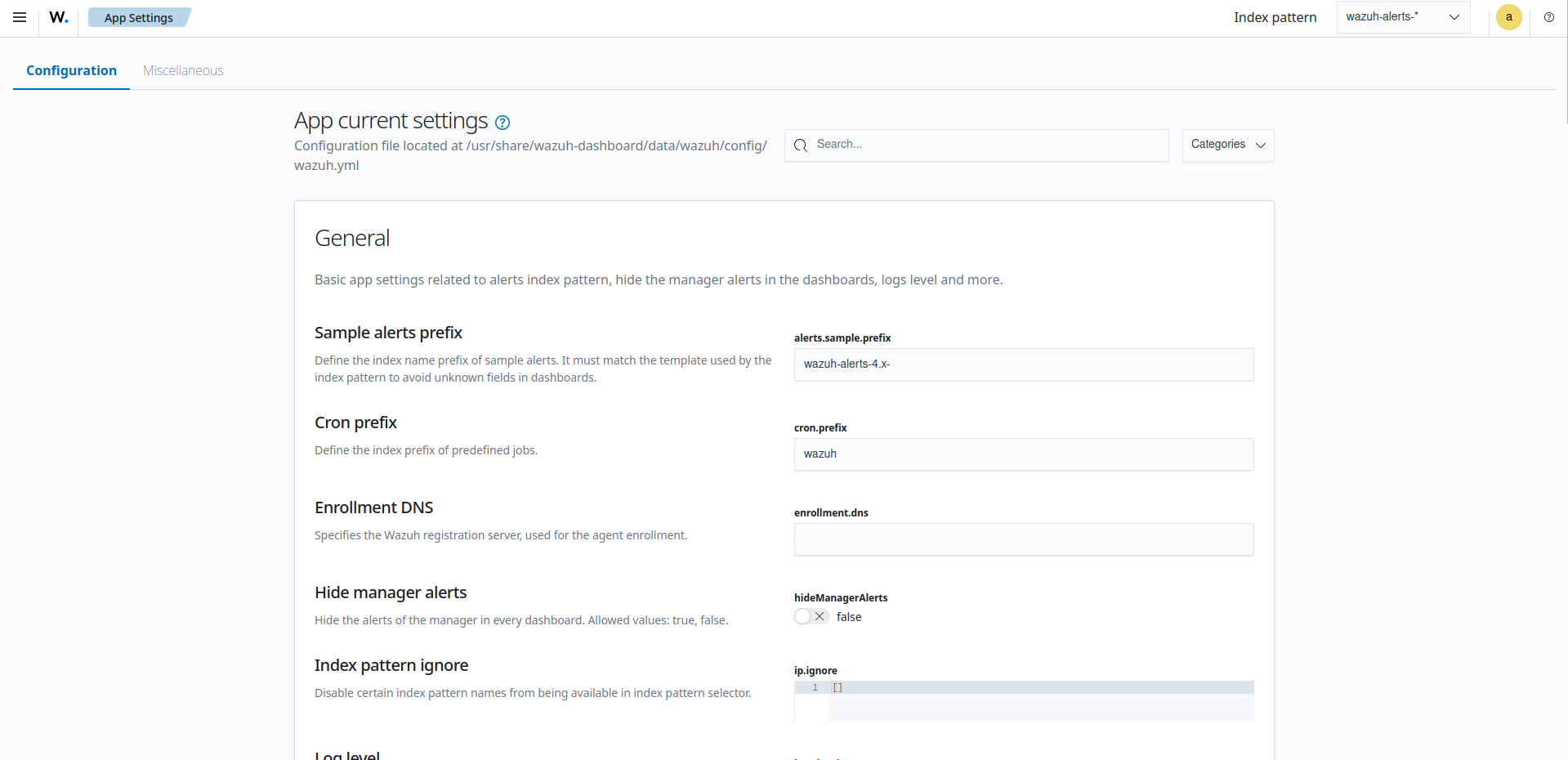The width and height of the screenshot is (1568, 760).
Task: Click the cron.prefix input field
Action: coord(1024,454)
